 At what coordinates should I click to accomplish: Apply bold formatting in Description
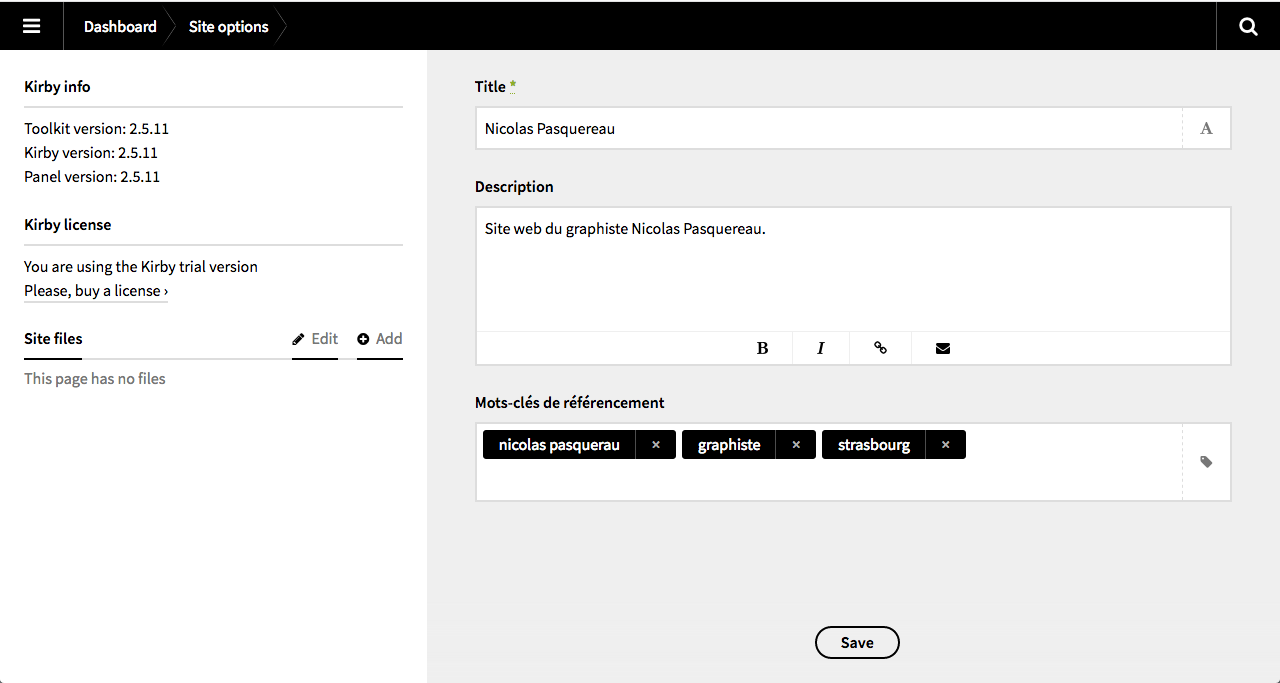(x=762, y=348)
